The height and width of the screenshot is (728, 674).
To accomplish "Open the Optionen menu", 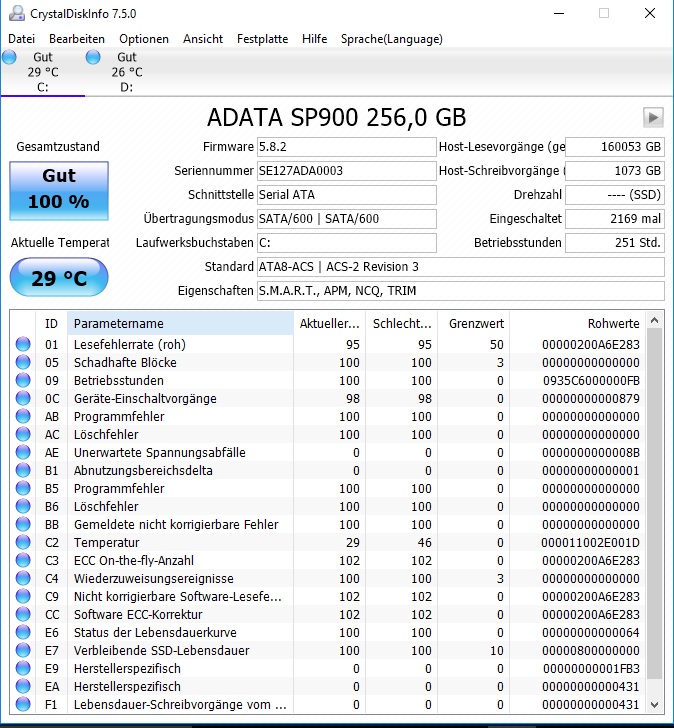I will tap(144, 39).
